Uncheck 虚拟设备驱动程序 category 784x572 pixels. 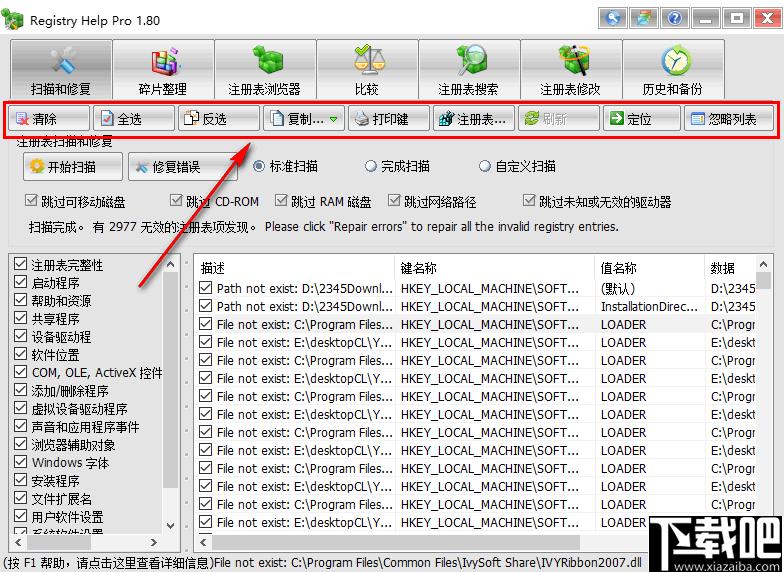pyautogui.click(x=20, y=408)
